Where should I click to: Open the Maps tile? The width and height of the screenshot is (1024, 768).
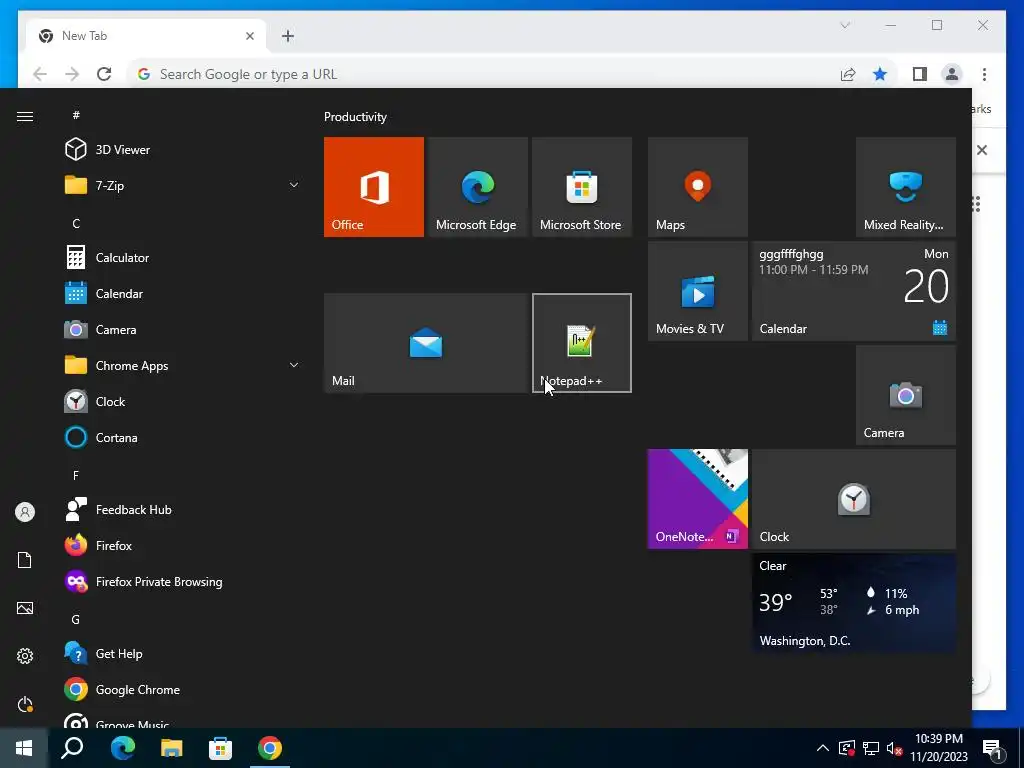(x=697, y=187)
